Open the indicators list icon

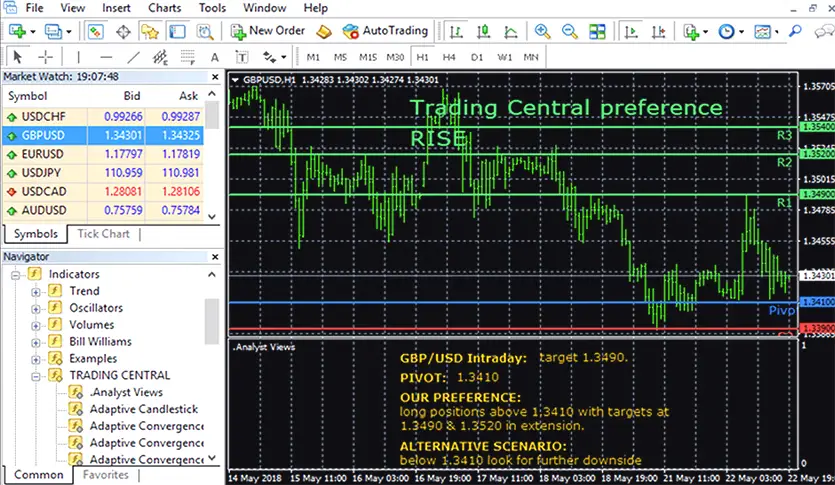pos(692,32)
